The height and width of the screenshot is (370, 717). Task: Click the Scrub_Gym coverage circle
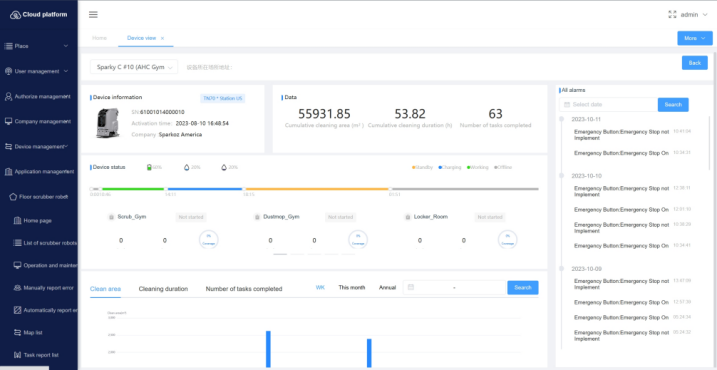(x=209, y=240)
